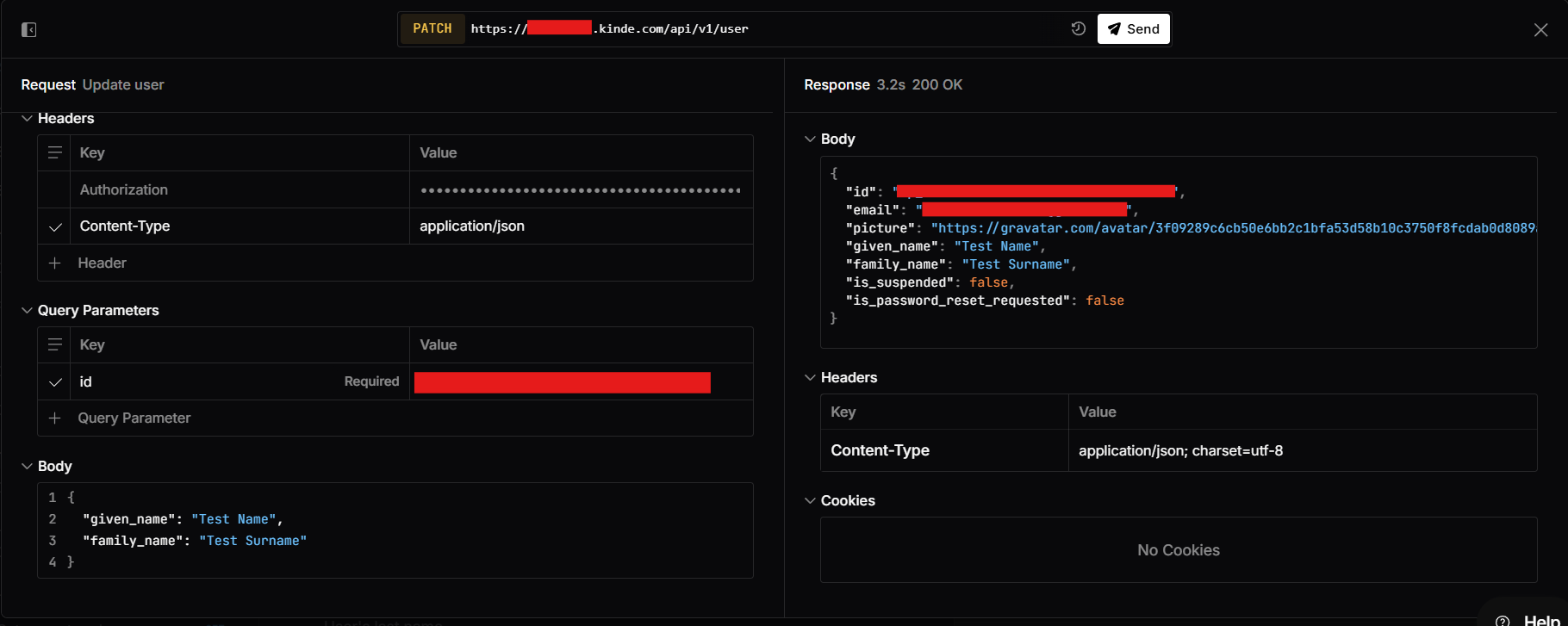
Task: Close the API client dialog
Action: 1540,30
